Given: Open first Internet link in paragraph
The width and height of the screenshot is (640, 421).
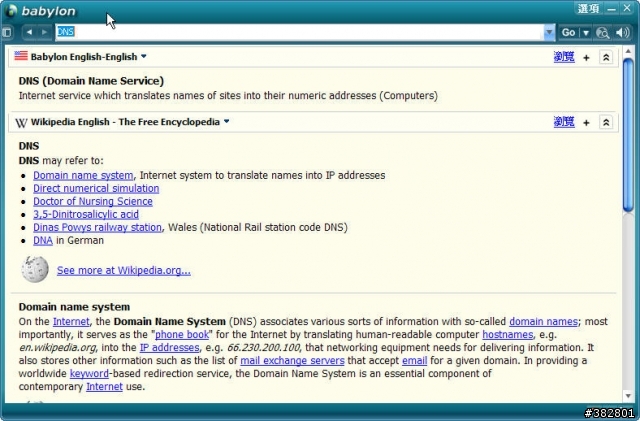Looking at the screenshot, I should [71, 322].
